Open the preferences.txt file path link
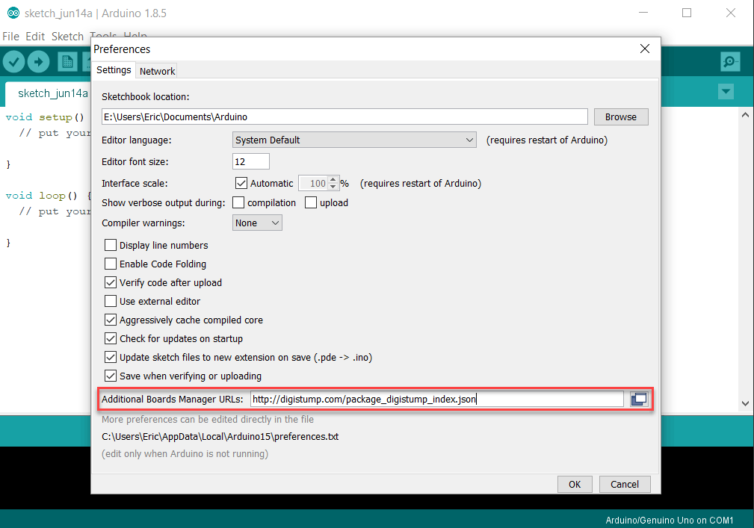754x528 pixels. [220, 436]
